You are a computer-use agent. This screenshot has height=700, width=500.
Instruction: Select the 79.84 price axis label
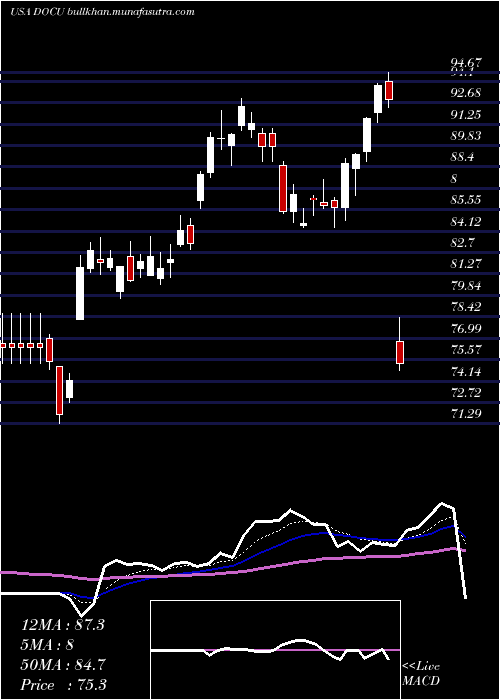(x=466, y=286)
